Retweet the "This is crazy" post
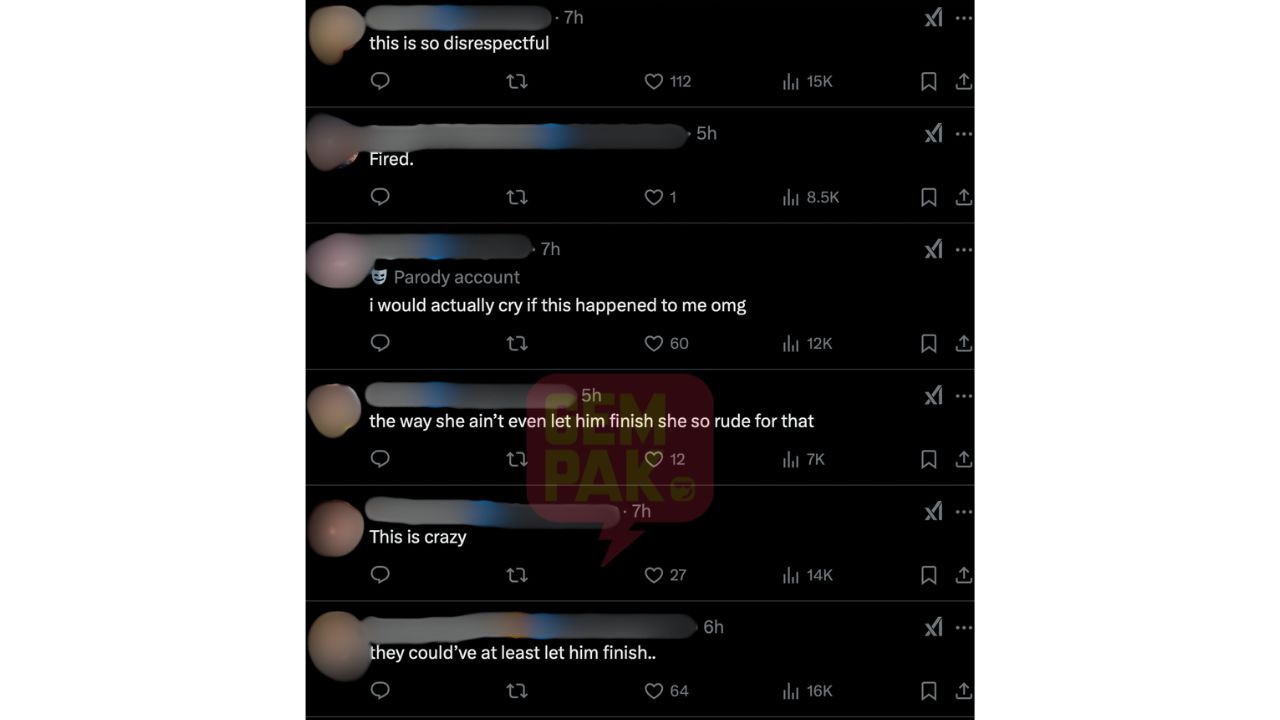1280x720 pixels. [517, 575]
